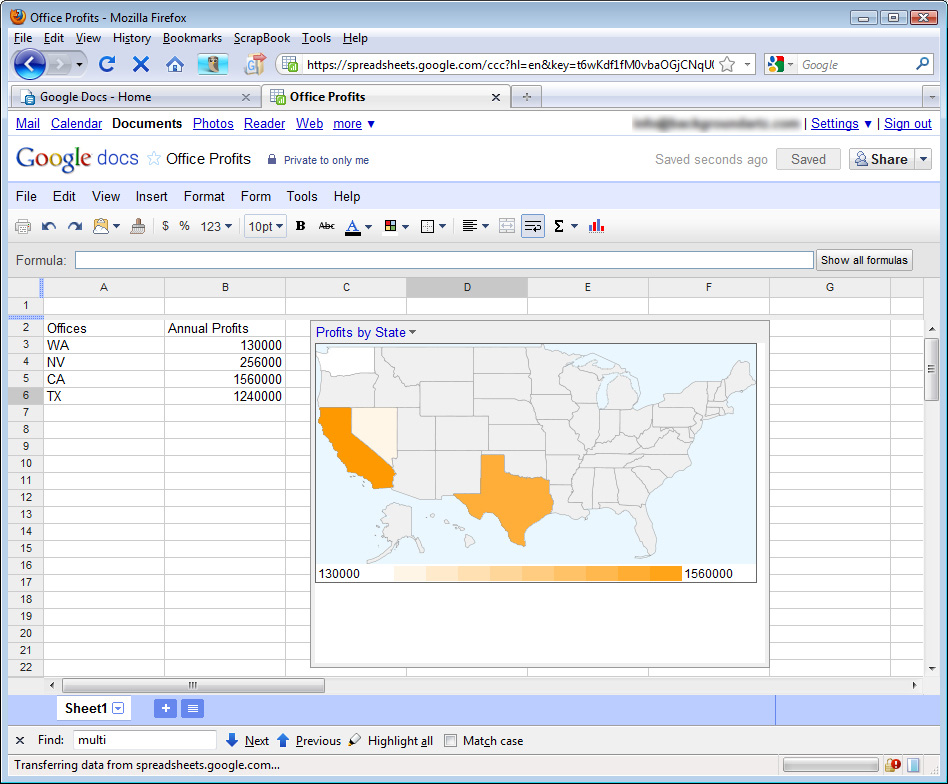Open Firefox's ScrapBook menu
948x784 pixels.
click(262, 38)
